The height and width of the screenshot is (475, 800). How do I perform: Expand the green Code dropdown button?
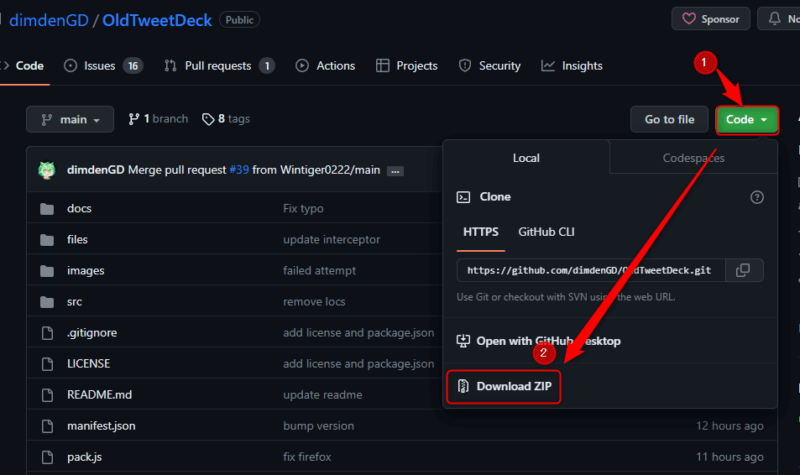pos(747,119)
